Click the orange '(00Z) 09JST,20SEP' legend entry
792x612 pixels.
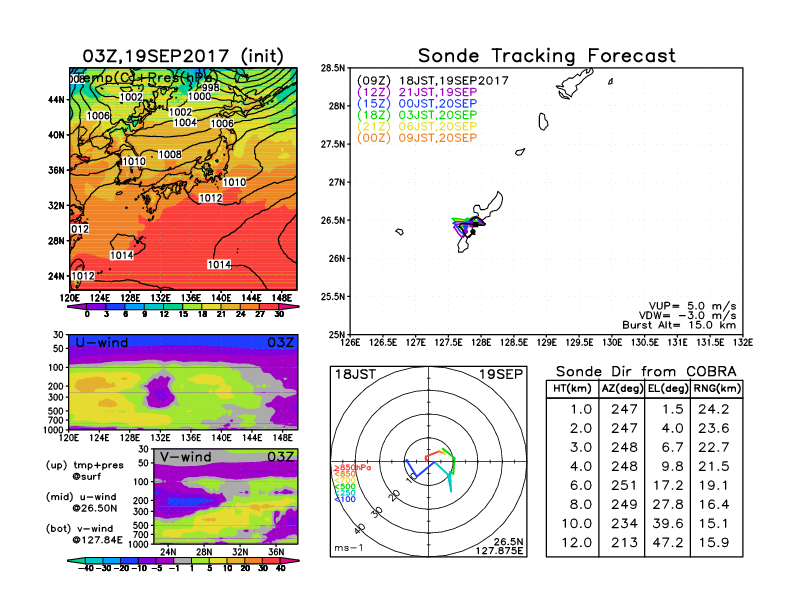(417, 138)
